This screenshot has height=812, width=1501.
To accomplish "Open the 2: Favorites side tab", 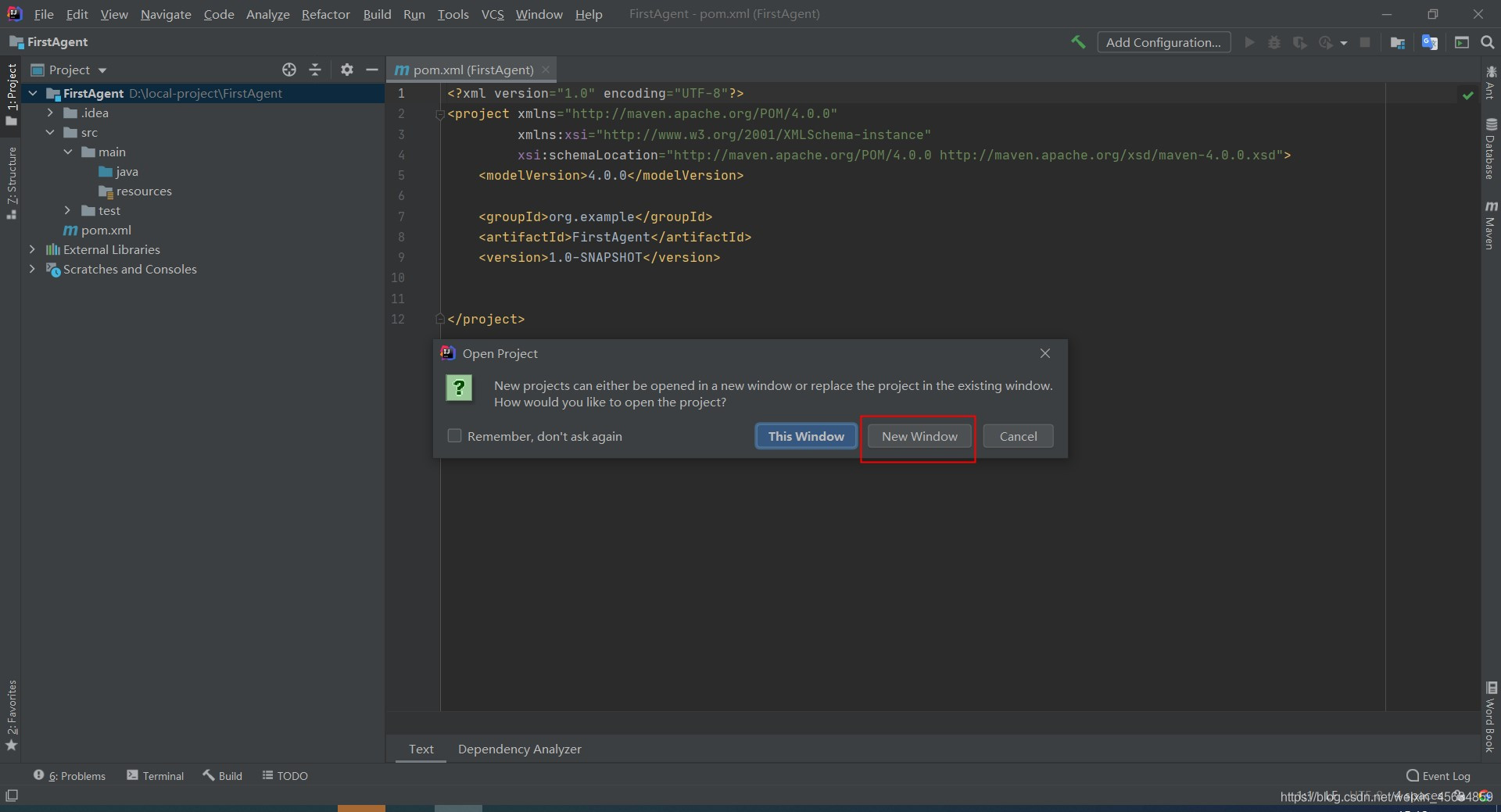I will click(x=11, y=715).
